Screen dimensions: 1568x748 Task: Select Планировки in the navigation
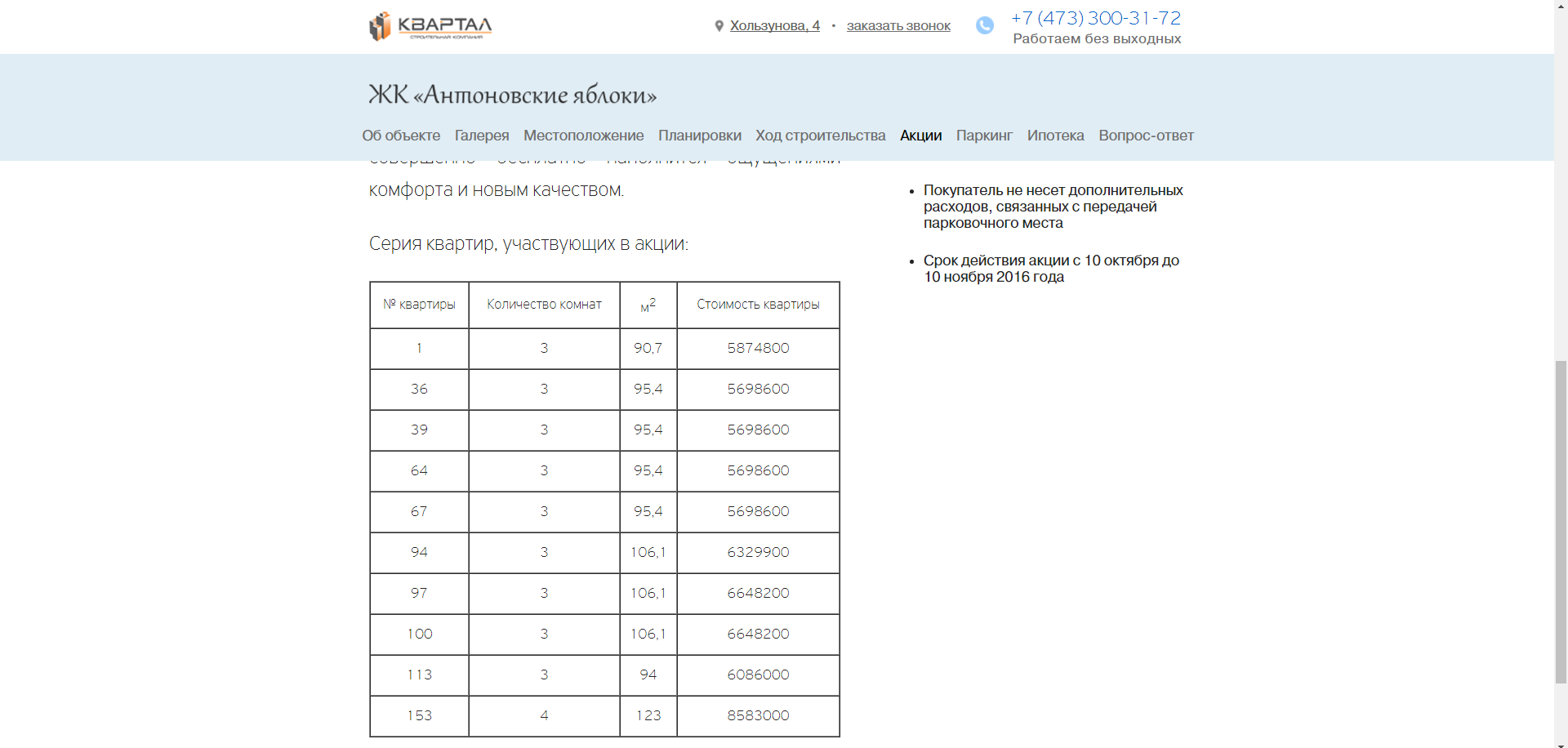pos(700,136)
